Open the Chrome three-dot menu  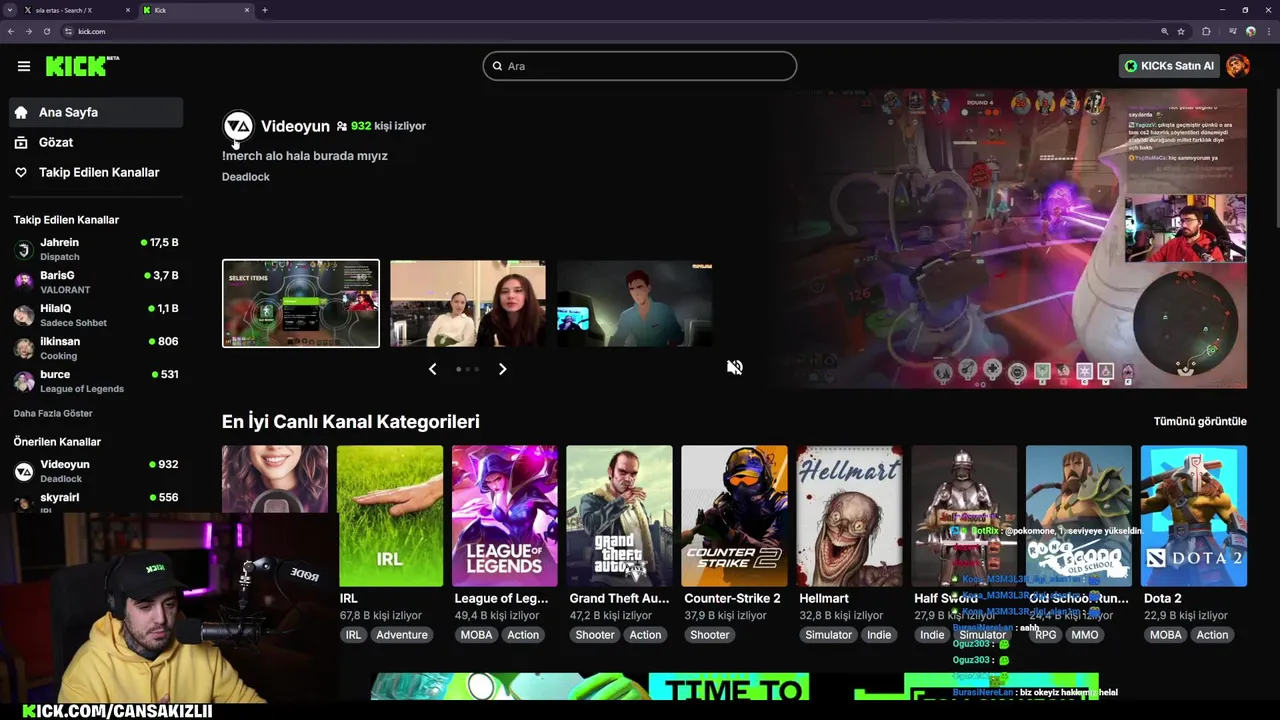(x=1270, y=31)
